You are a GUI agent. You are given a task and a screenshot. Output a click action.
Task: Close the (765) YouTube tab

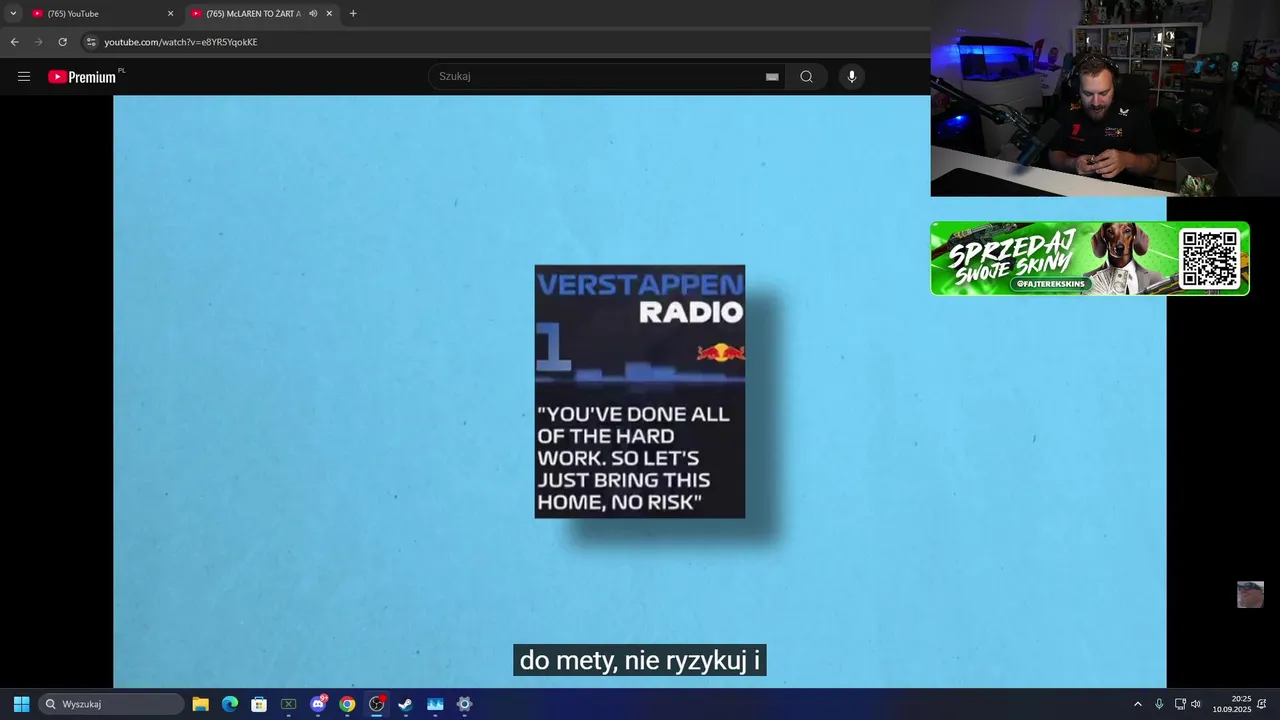(170, 14)
